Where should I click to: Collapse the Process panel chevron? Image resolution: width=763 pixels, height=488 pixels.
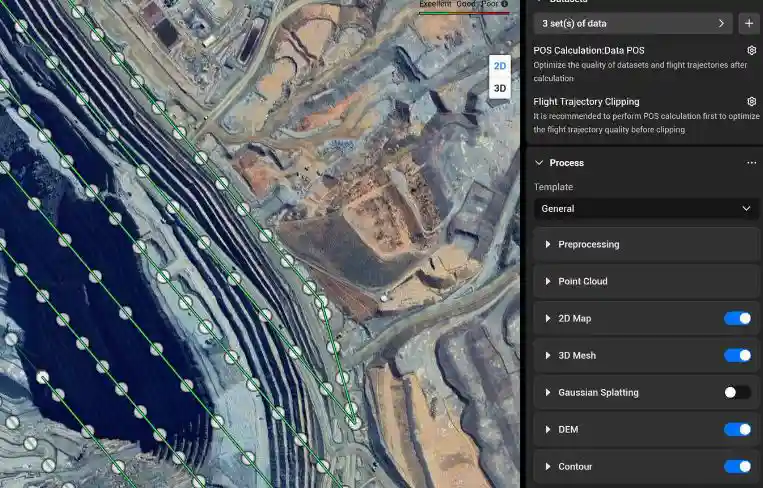(540, 163)
